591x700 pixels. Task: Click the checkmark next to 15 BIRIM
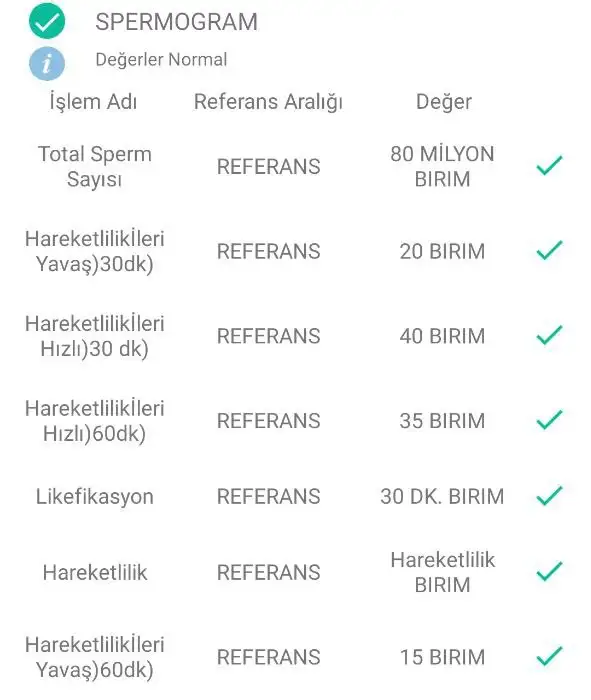549,656
